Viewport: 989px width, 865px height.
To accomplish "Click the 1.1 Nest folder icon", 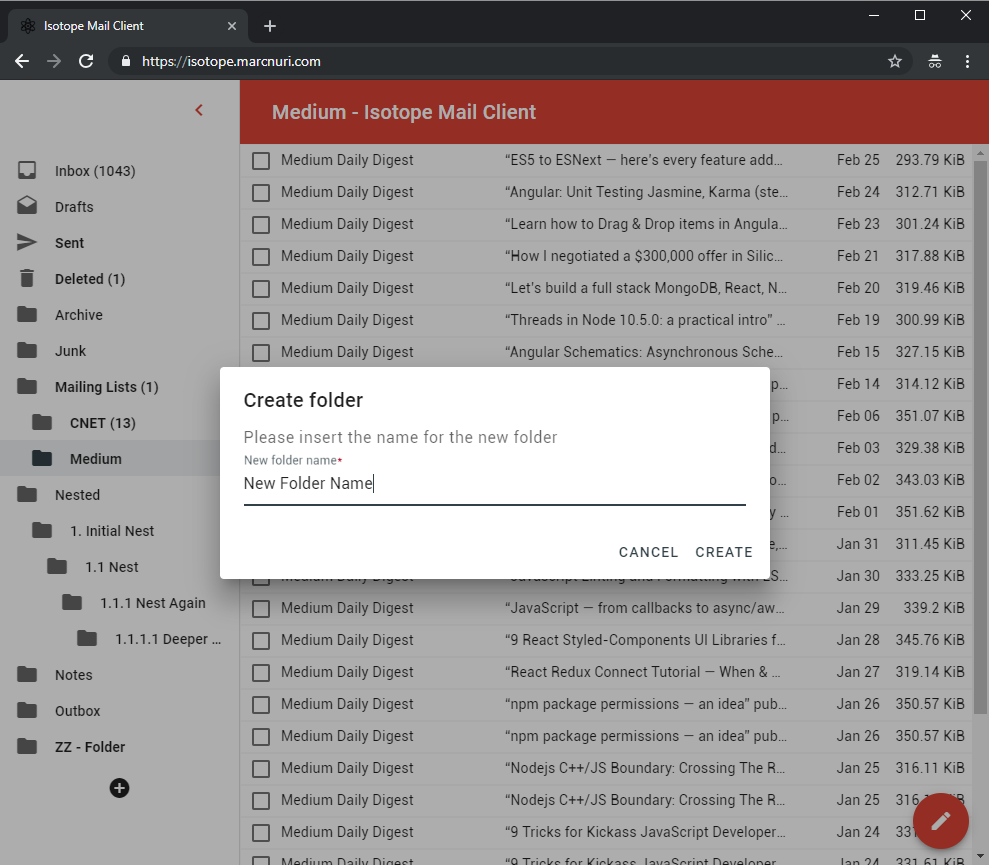I will click(57, 566).
